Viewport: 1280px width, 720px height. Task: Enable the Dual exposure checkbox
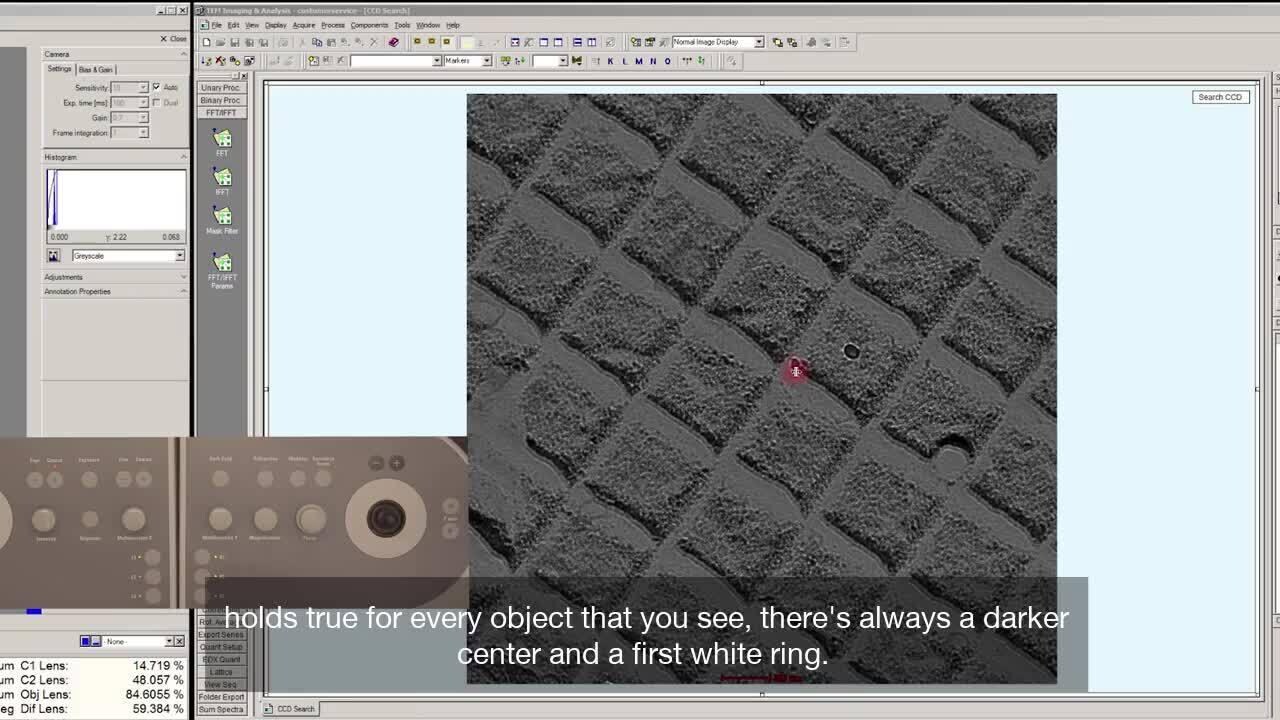(156, 103)
